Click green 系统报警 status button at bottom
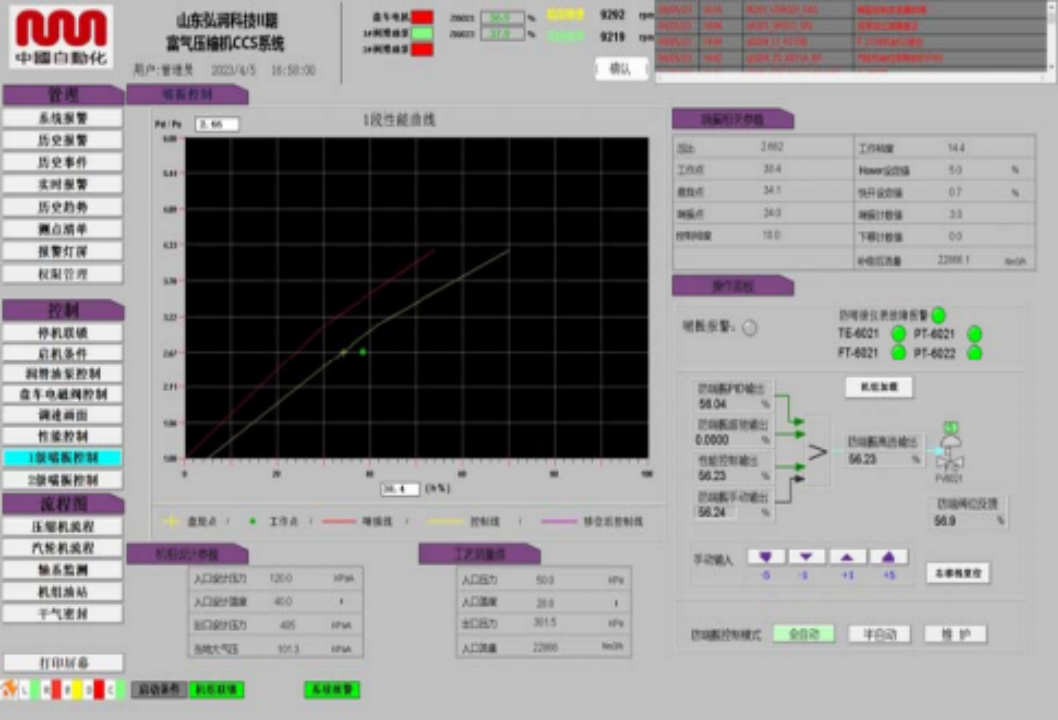1058x720 pixels. (x=332, y=690)
